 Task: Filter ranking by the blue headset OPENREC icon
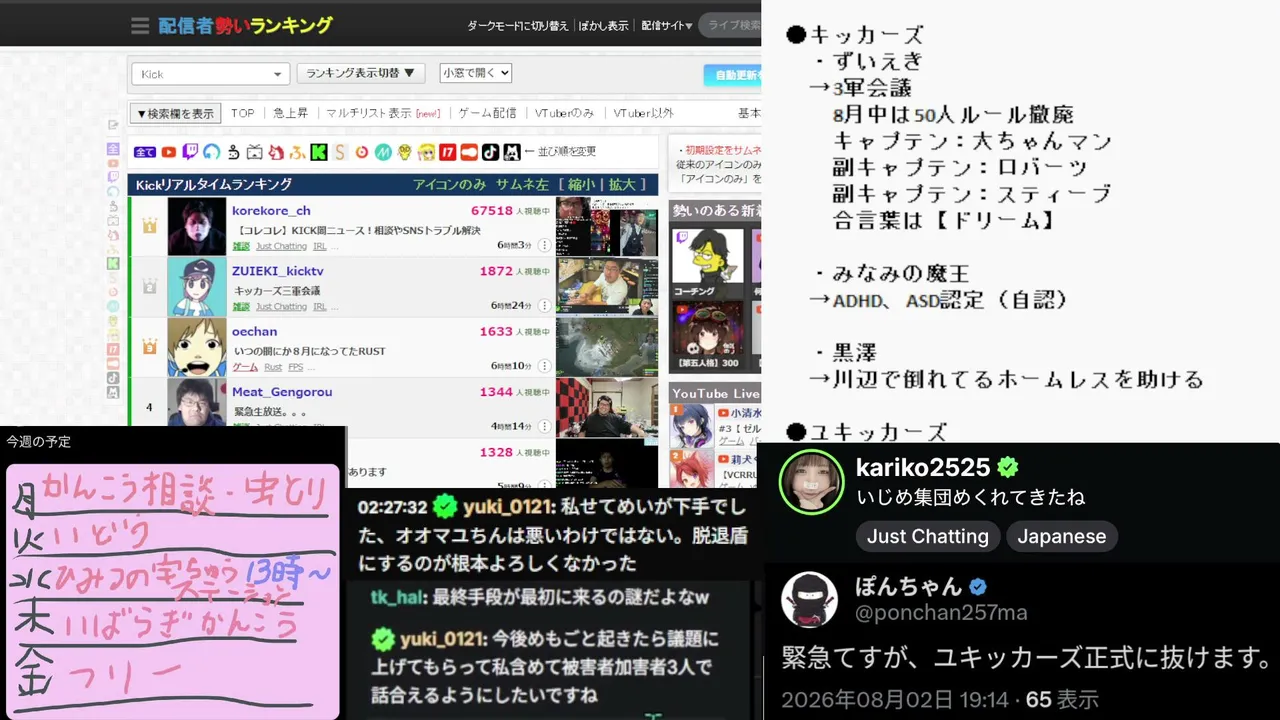pos(211,152)
